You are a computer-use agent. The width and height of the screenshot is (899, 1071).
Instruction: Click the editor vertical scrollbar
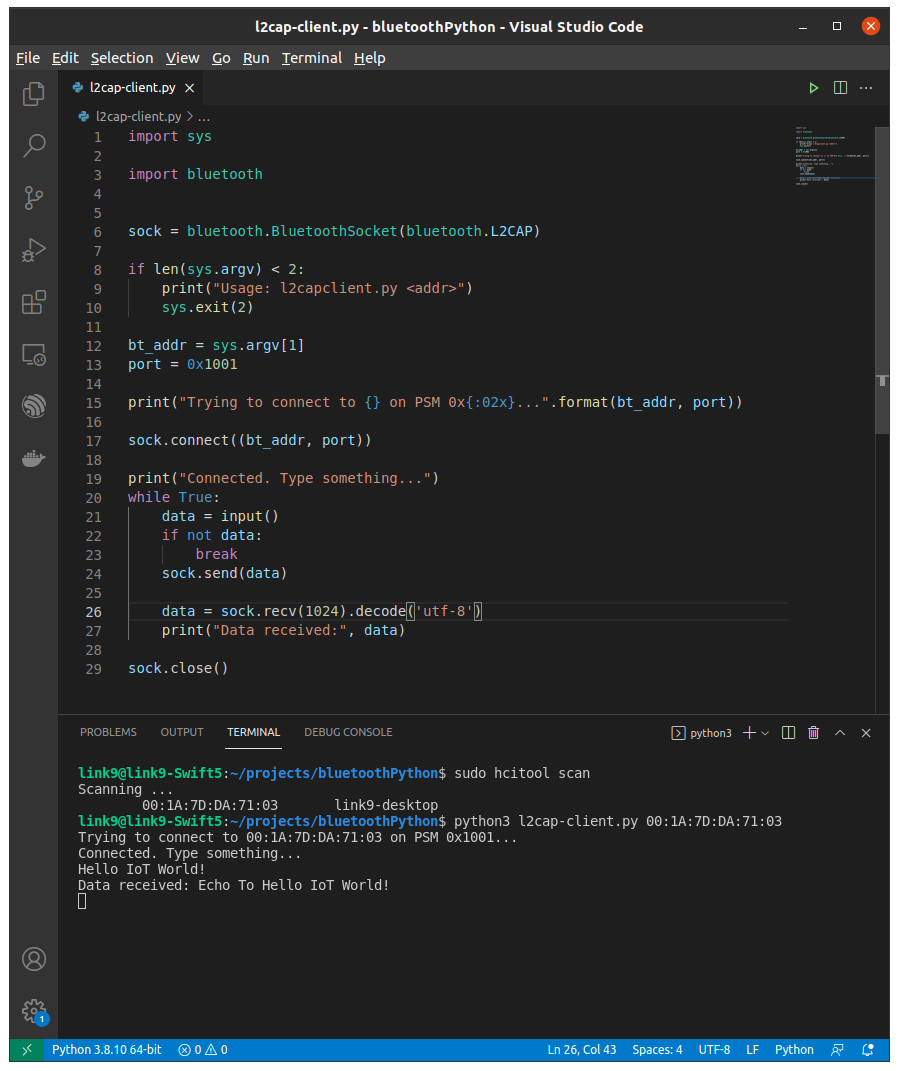click(x=882, y=280)
